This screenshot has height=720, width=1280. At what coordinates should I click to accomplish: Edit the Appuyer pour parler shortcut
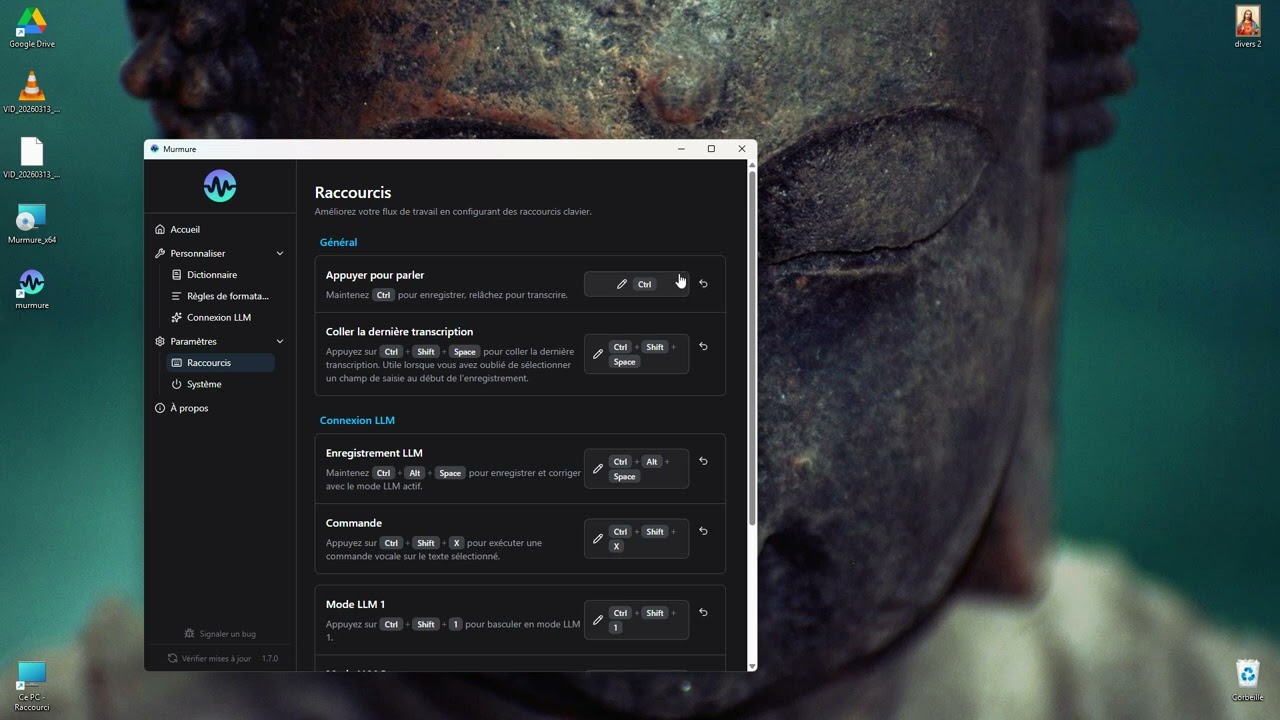[x=636, y=284]
